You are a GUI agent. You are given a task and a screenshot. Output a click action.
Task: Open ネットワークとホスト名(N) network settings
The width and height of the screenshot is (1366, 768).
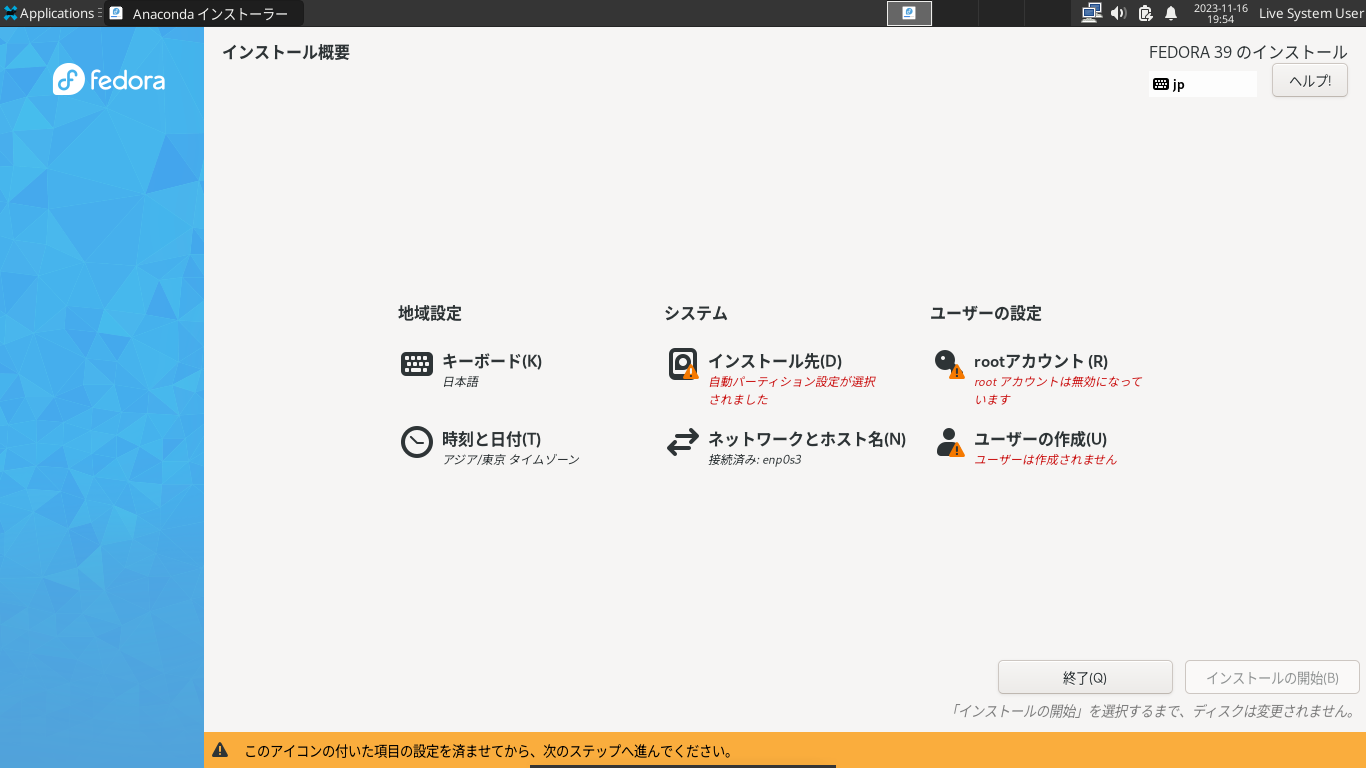(786, 447)
